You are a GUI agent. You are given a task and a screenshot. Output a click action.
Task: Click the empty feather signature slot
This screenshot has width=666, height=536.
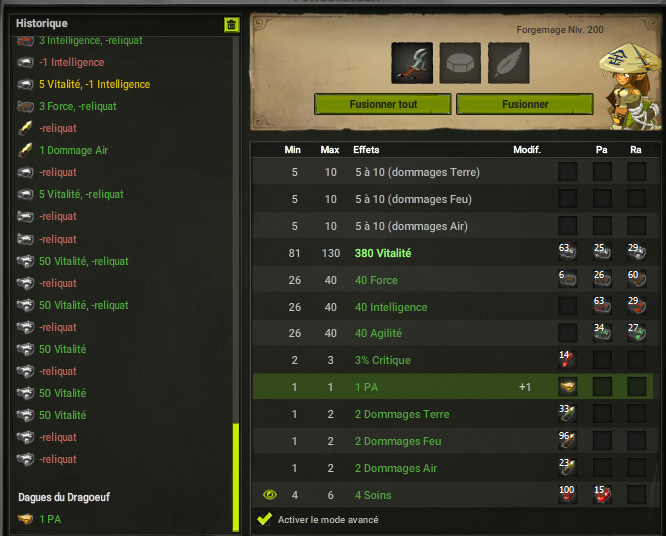click(508, 63)
